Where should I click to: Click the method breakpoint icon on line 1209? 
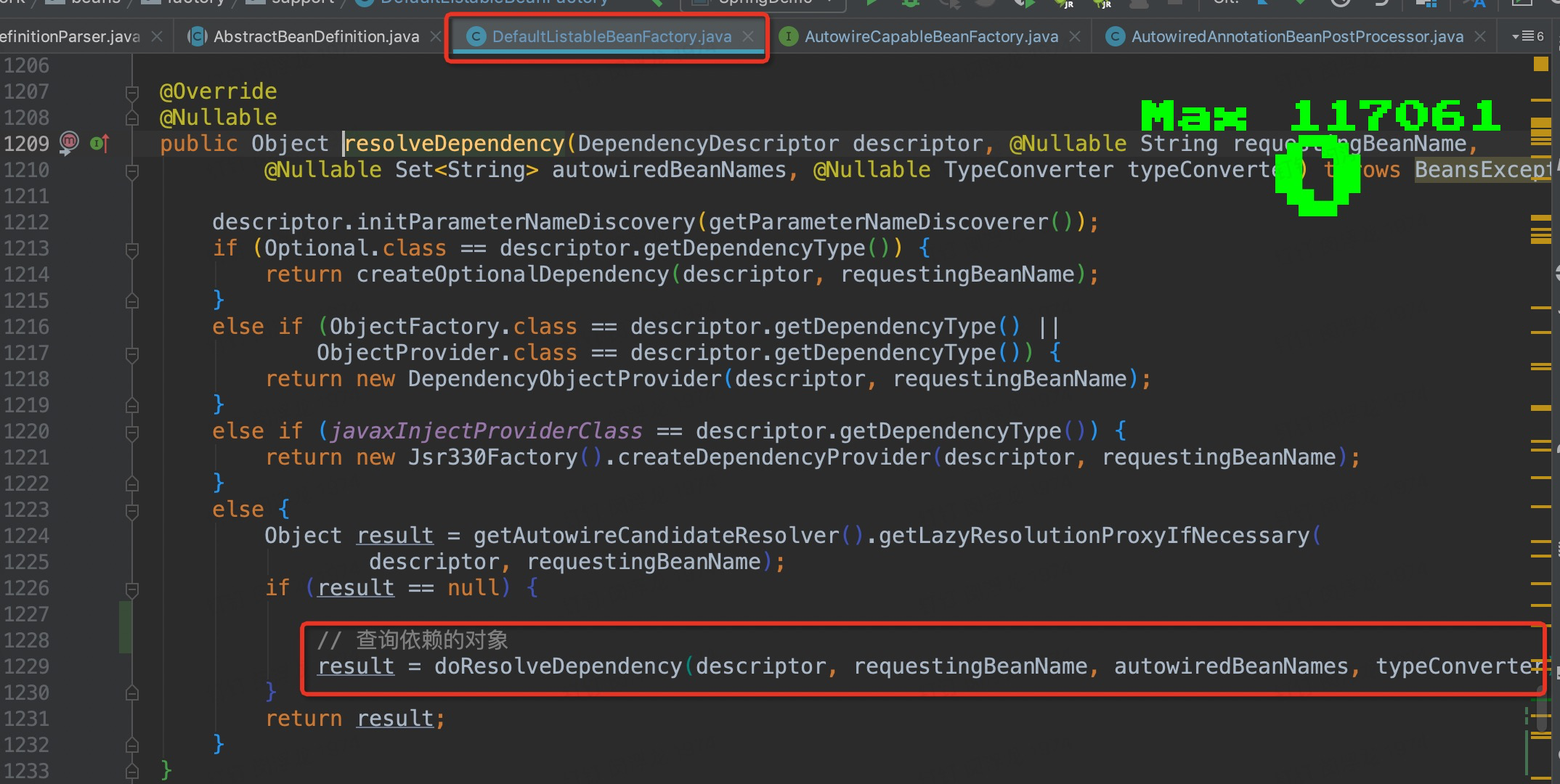tap(69, 142)
